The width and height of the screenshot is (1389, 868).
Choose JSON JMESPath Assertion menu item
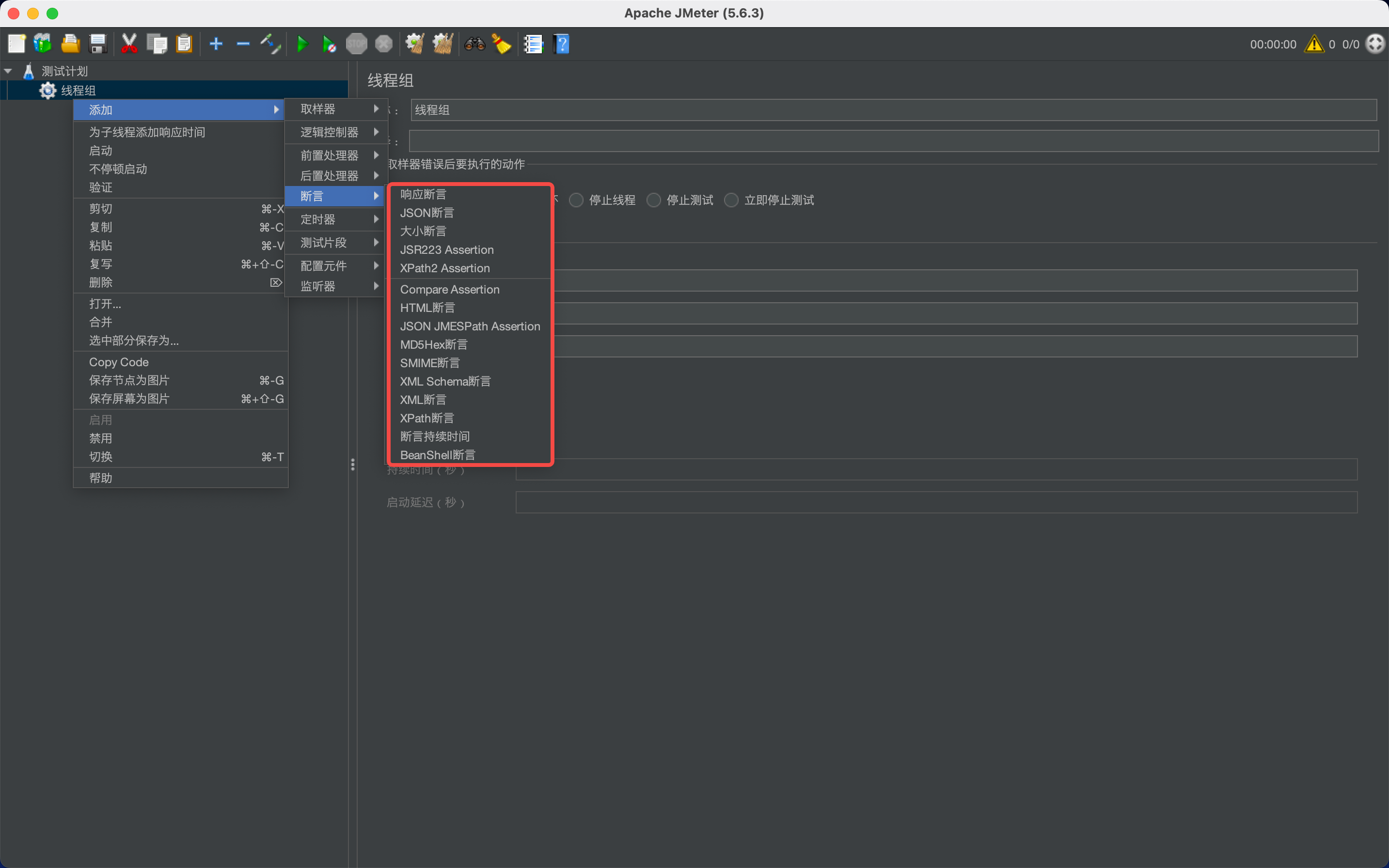coord(470,326)
